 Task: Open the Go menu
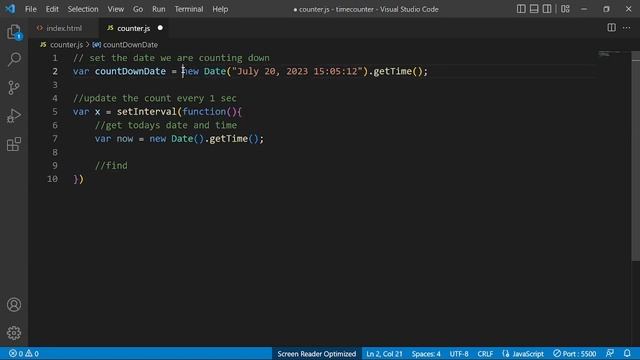click(x=138, y=9)
